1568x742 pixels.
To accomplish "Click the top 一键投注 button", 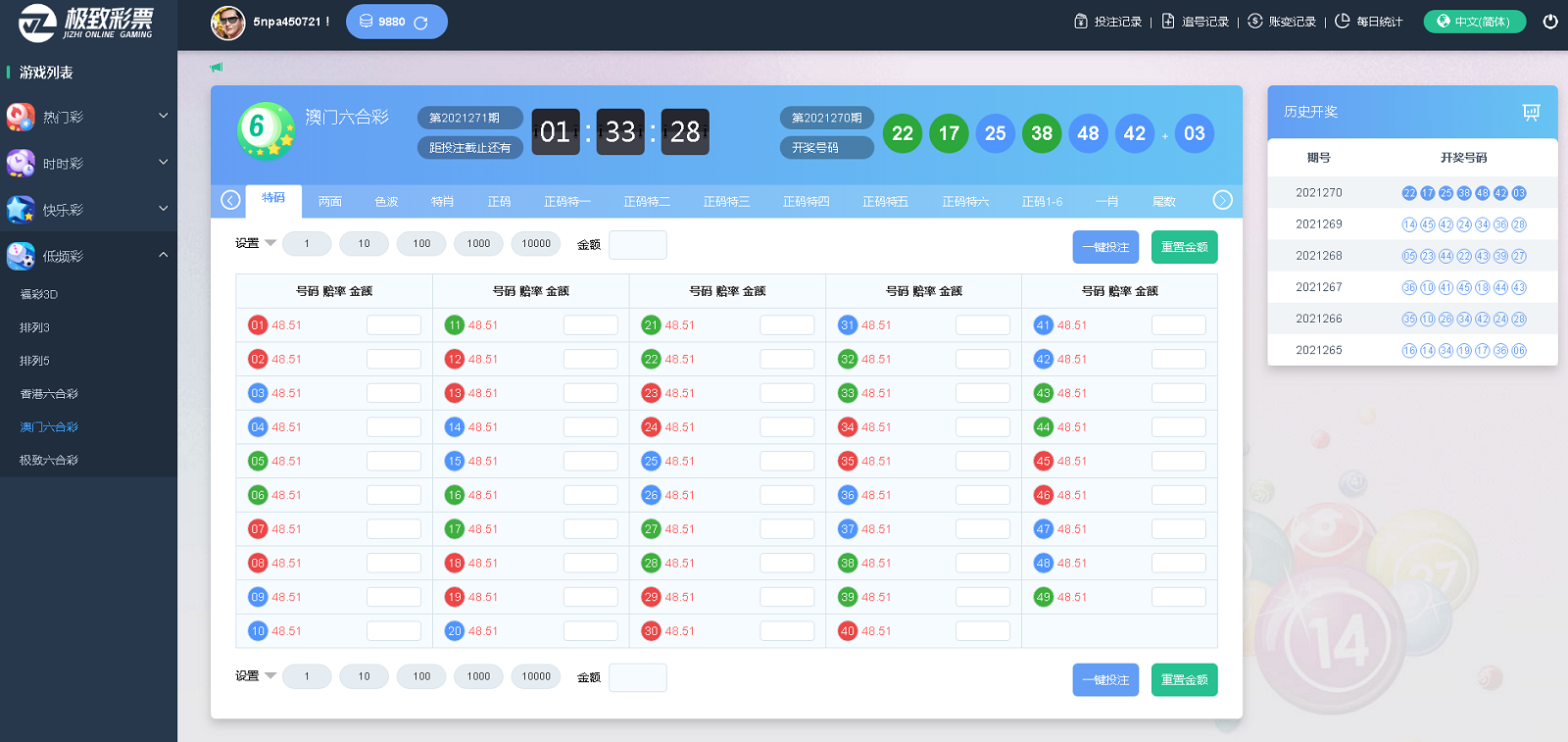I will pos(1105,247).
